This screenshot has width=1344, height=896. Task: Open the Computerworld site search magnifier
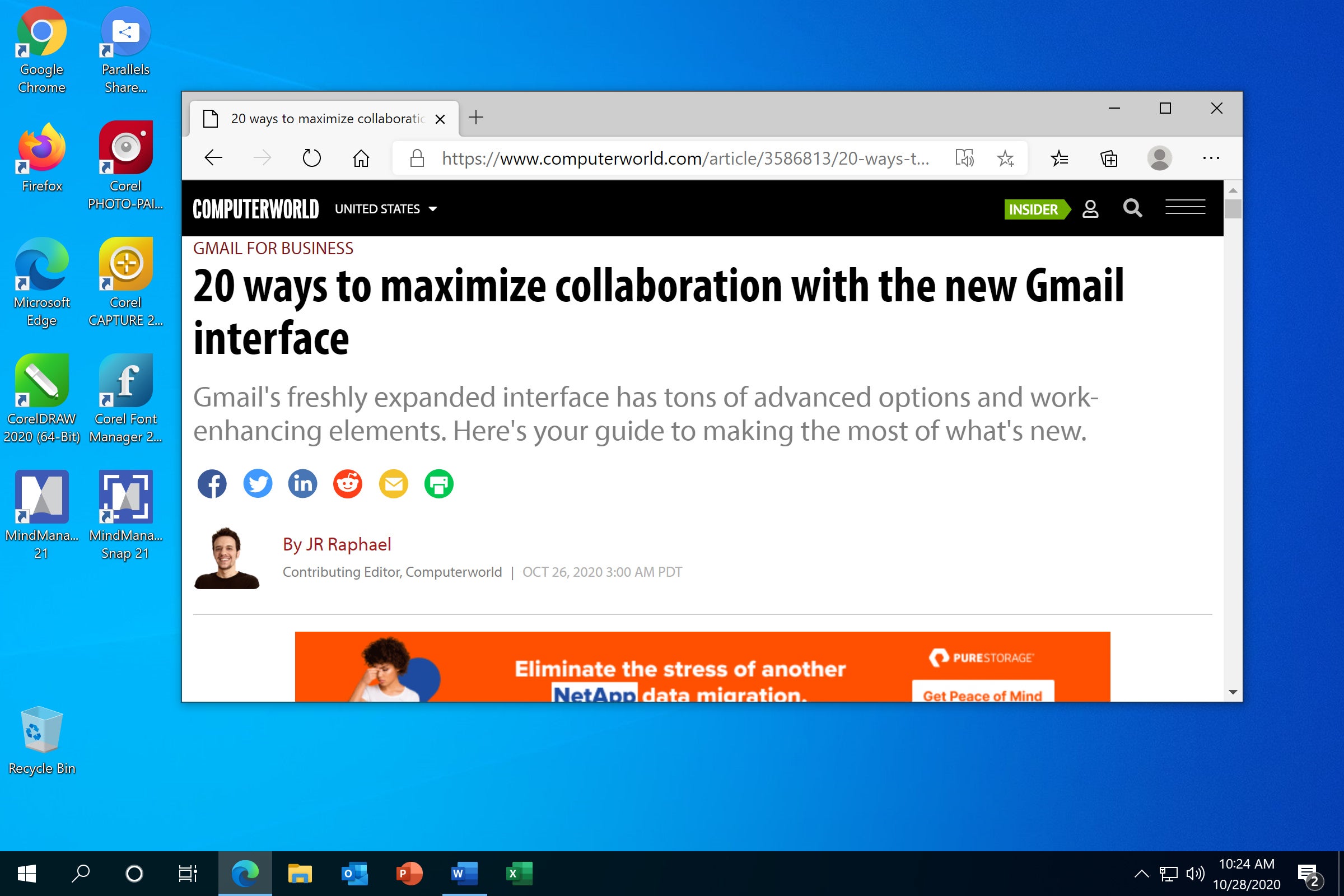[x=1132, y=208]
